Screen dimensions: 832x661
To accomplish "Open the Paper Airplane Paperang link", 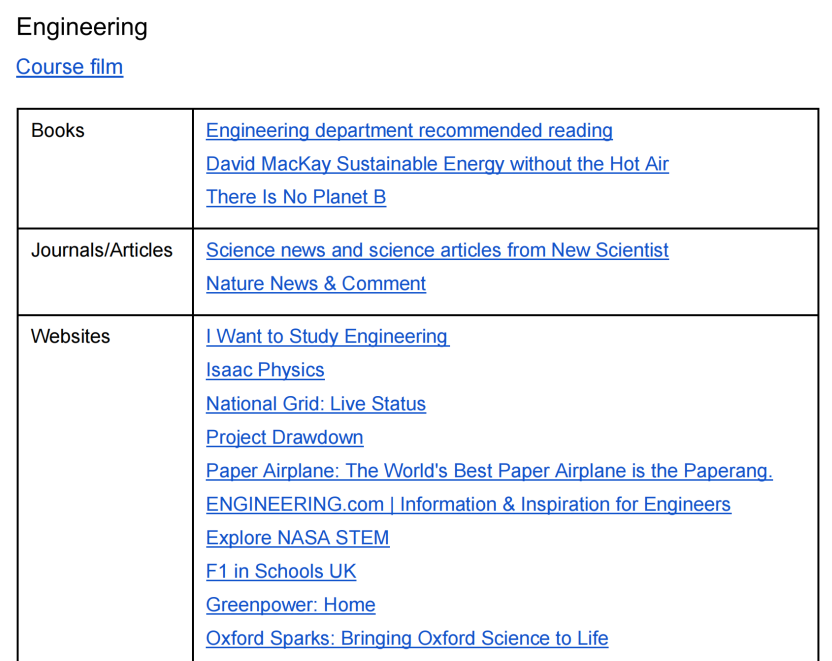I will coord(489,471).
